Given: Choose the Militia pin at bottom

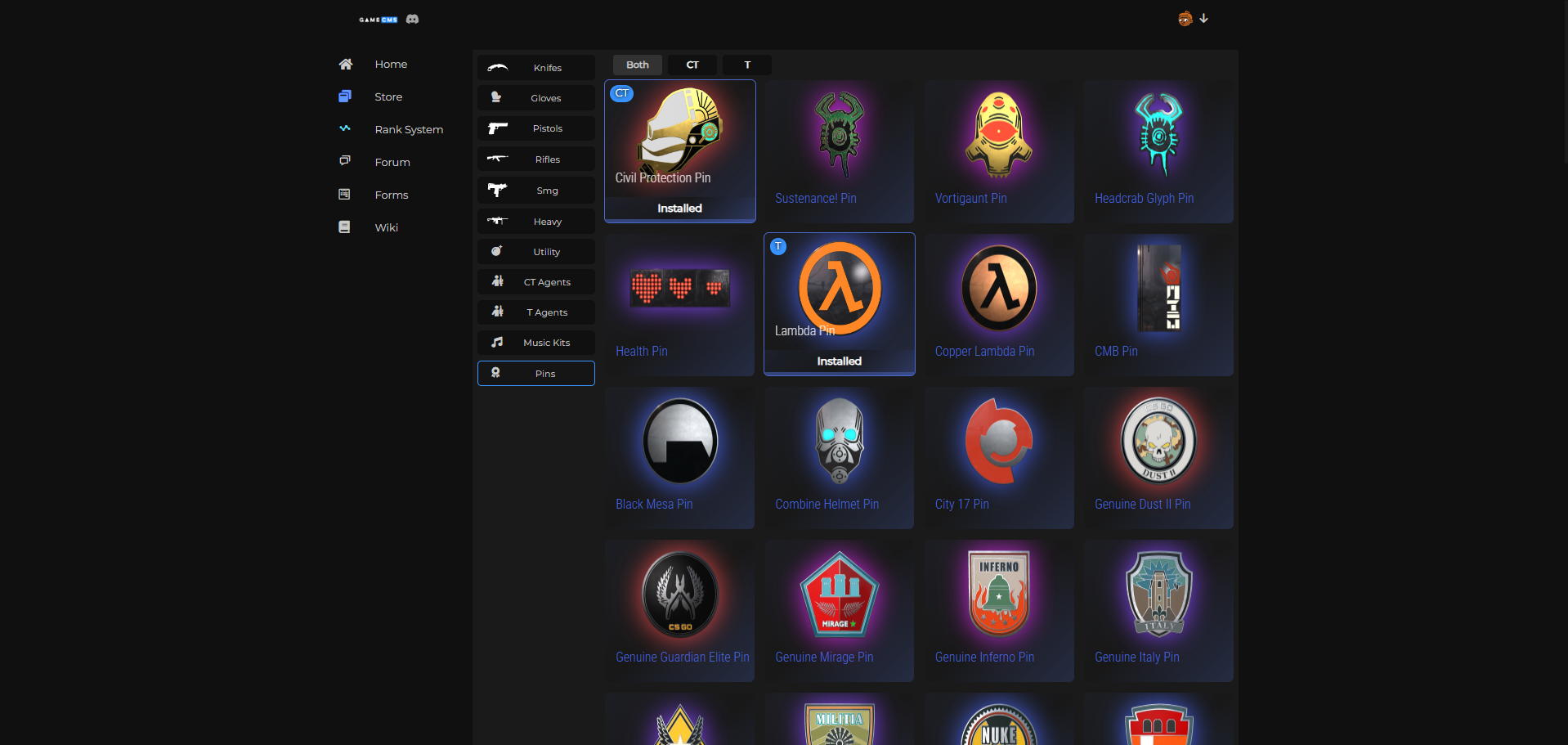Looking at the screenshot, I should (x=840, y=719).
